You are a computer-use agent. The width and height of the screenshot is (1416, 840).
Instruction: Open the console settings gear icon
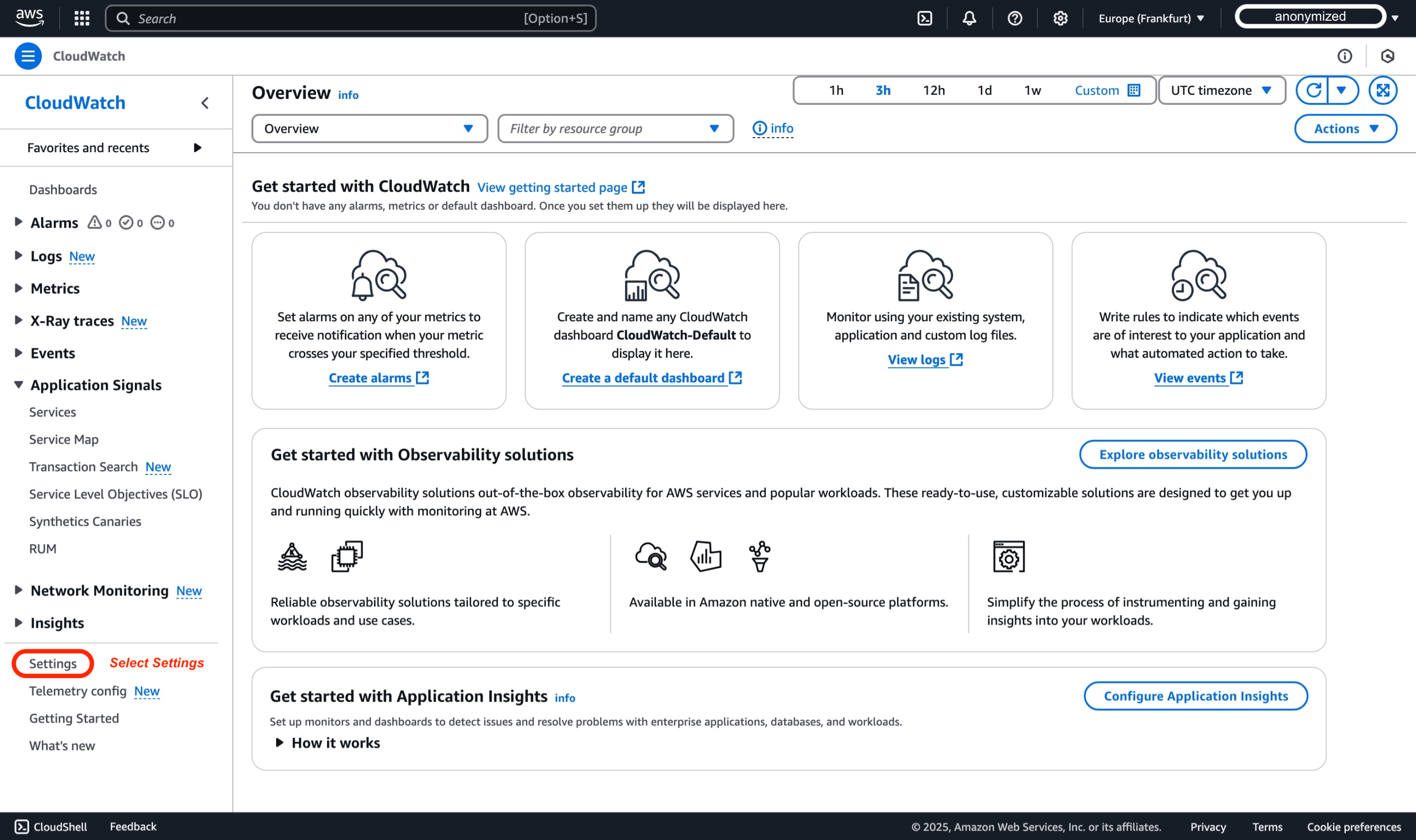1060,18
